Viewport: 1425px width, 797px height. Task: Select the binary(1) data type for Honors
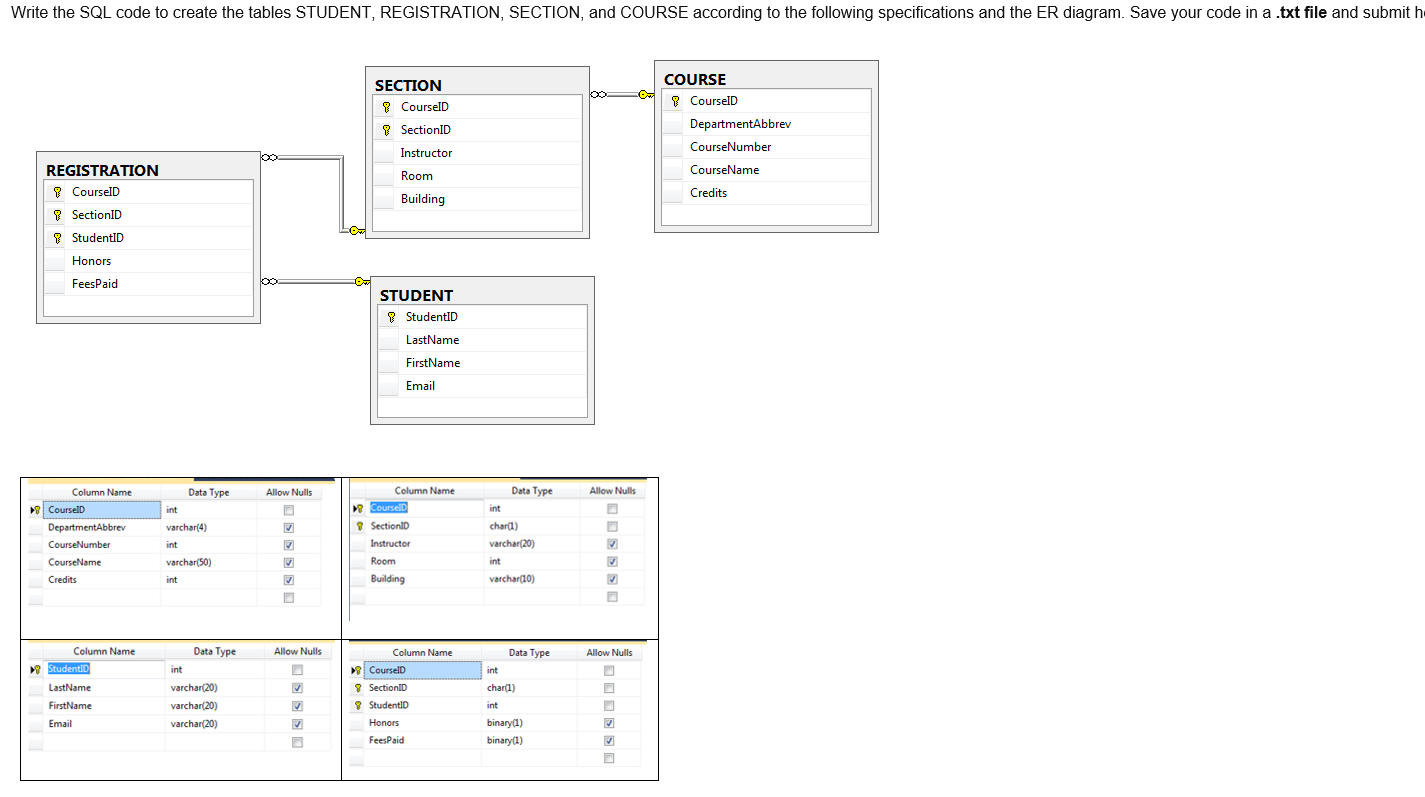(530, 723)
